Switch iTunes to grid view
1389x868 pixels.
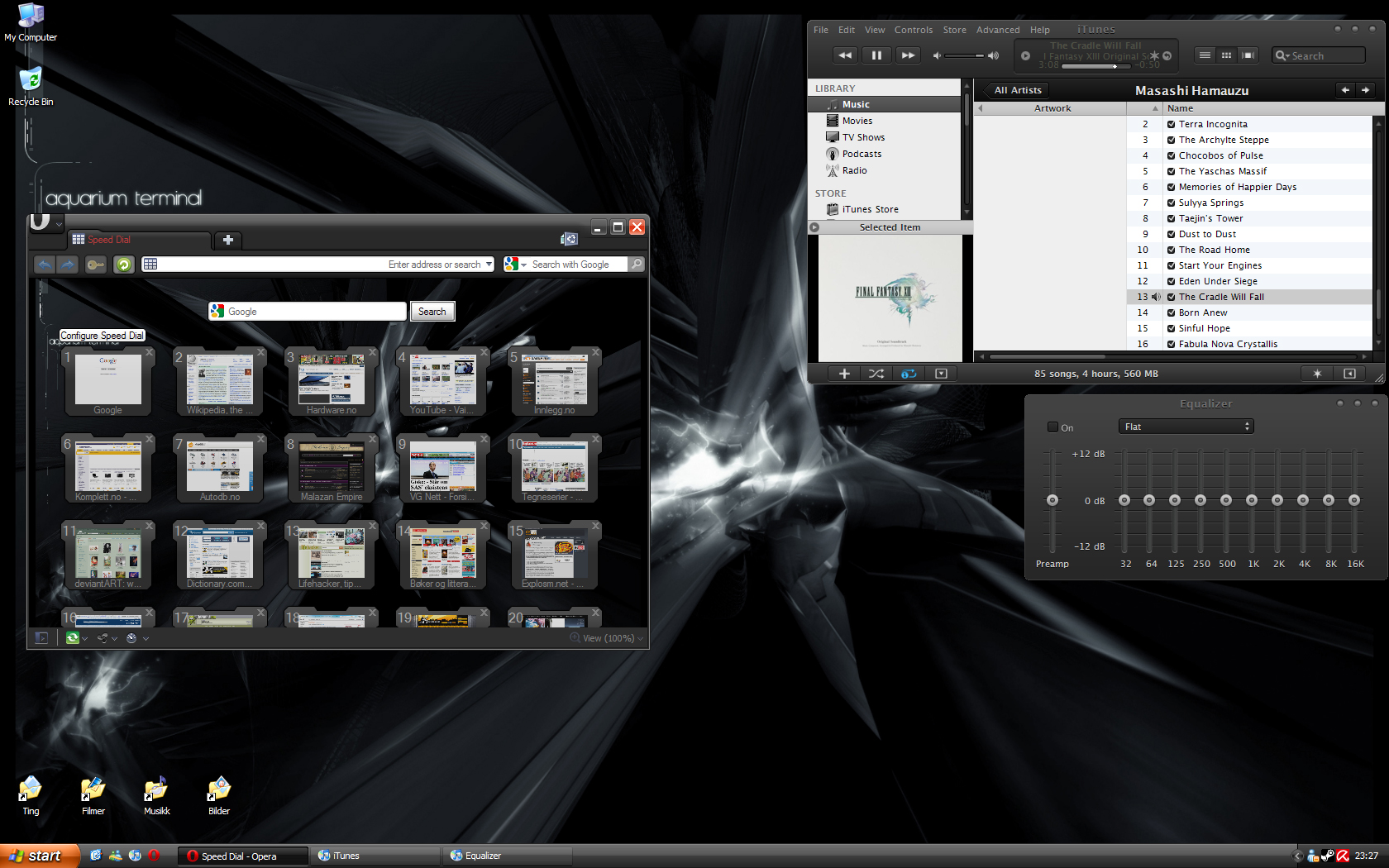point(1226,55)
